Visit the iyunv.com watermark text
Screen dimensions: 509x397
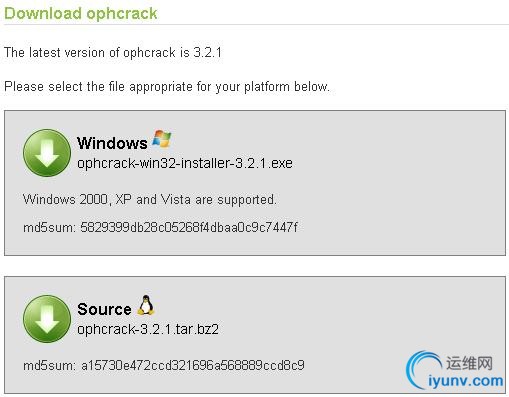[466, 381]
